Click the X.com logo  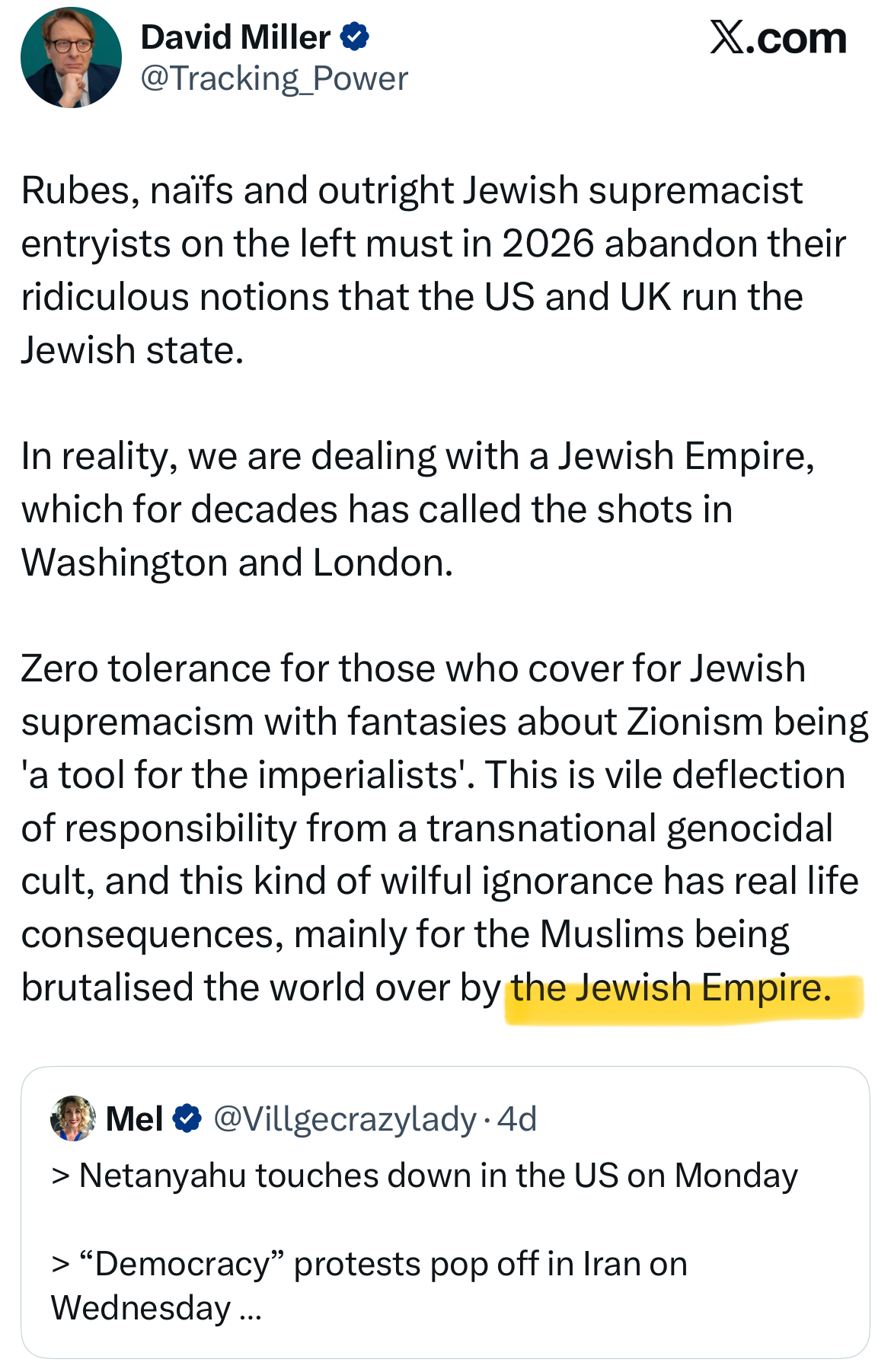pyautogui.click(x=778, y=38)
